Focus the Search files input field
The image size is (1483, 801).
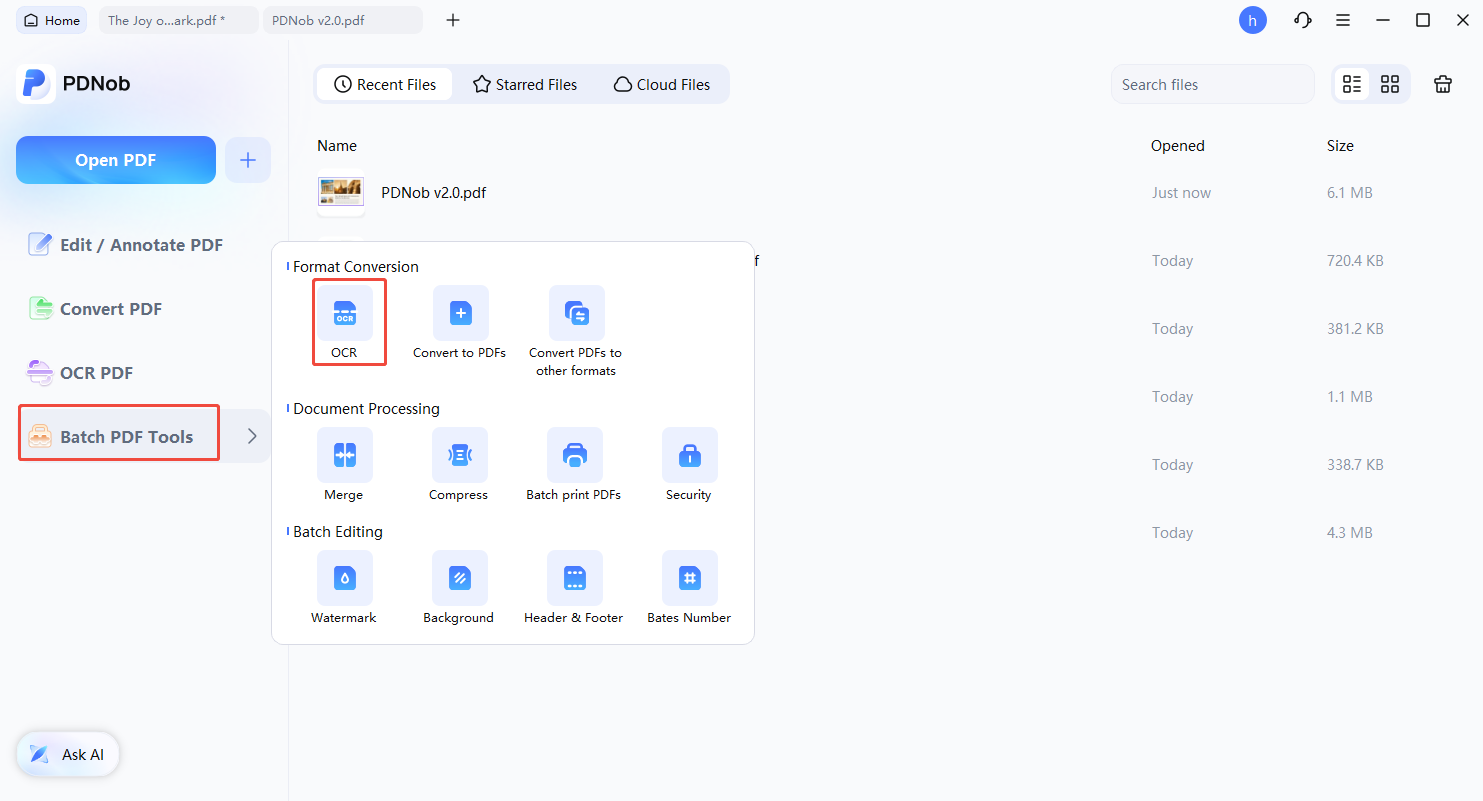[1212, 85]
